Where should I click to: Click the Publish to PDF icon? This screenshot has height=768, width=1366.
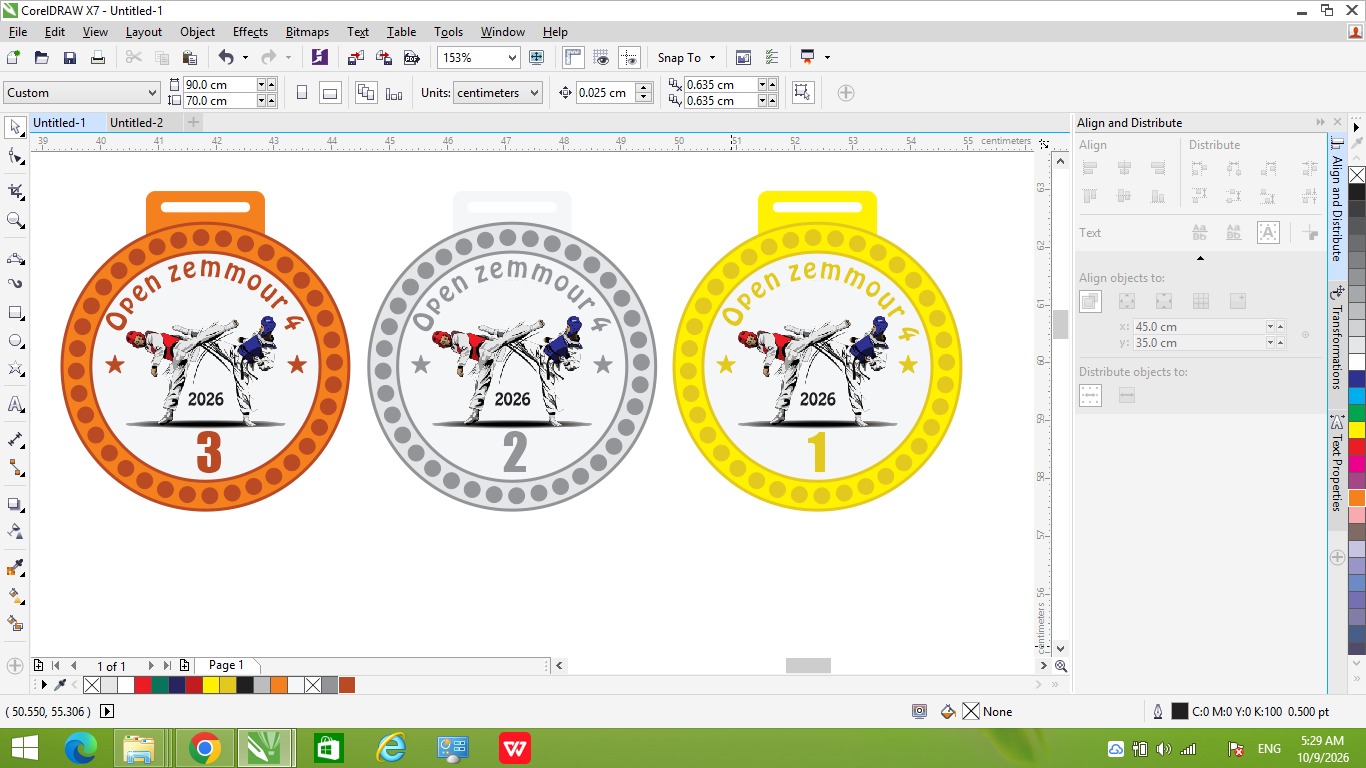pyautogui.click(x=411, y=58)
